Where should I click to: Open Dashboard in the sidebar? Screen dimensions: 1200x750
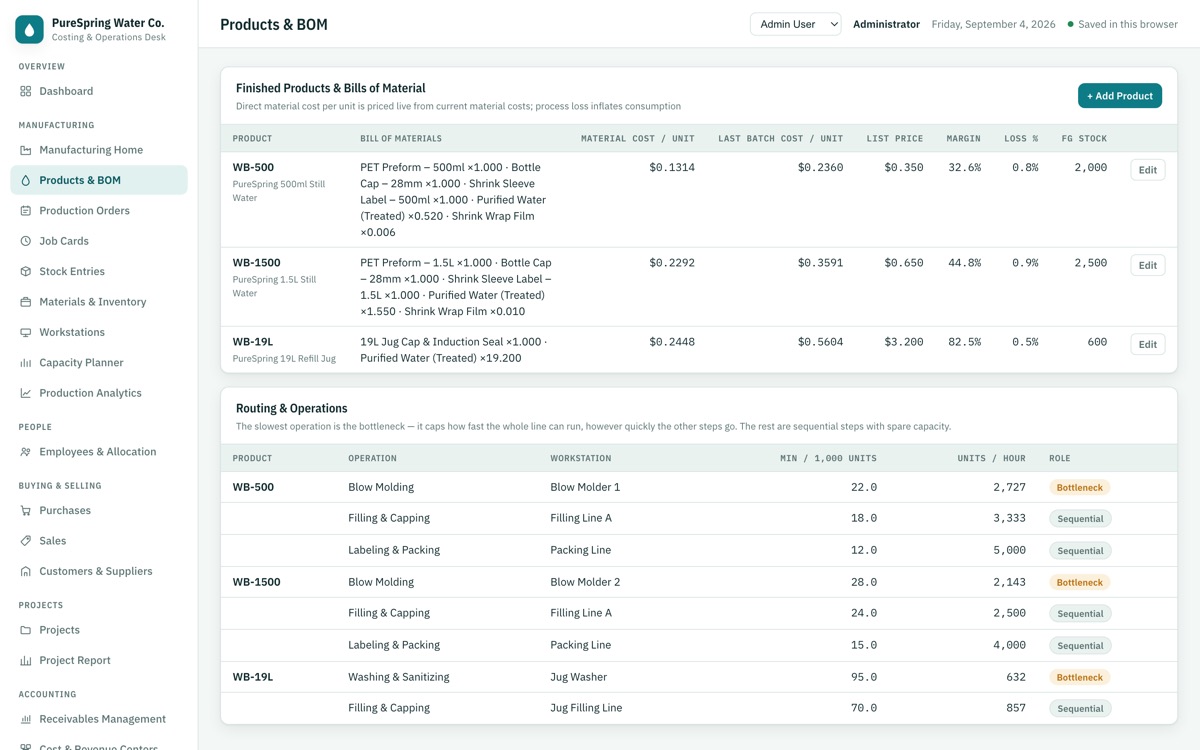pos(99,91)
